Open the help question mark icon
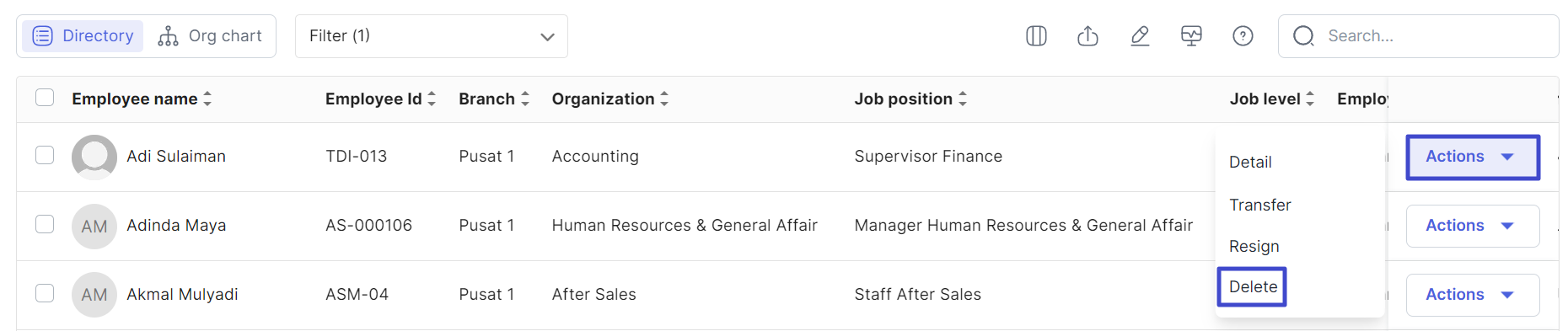Image resolution: width=1568 pixels, height=331 pixels. pos(1243,36)
